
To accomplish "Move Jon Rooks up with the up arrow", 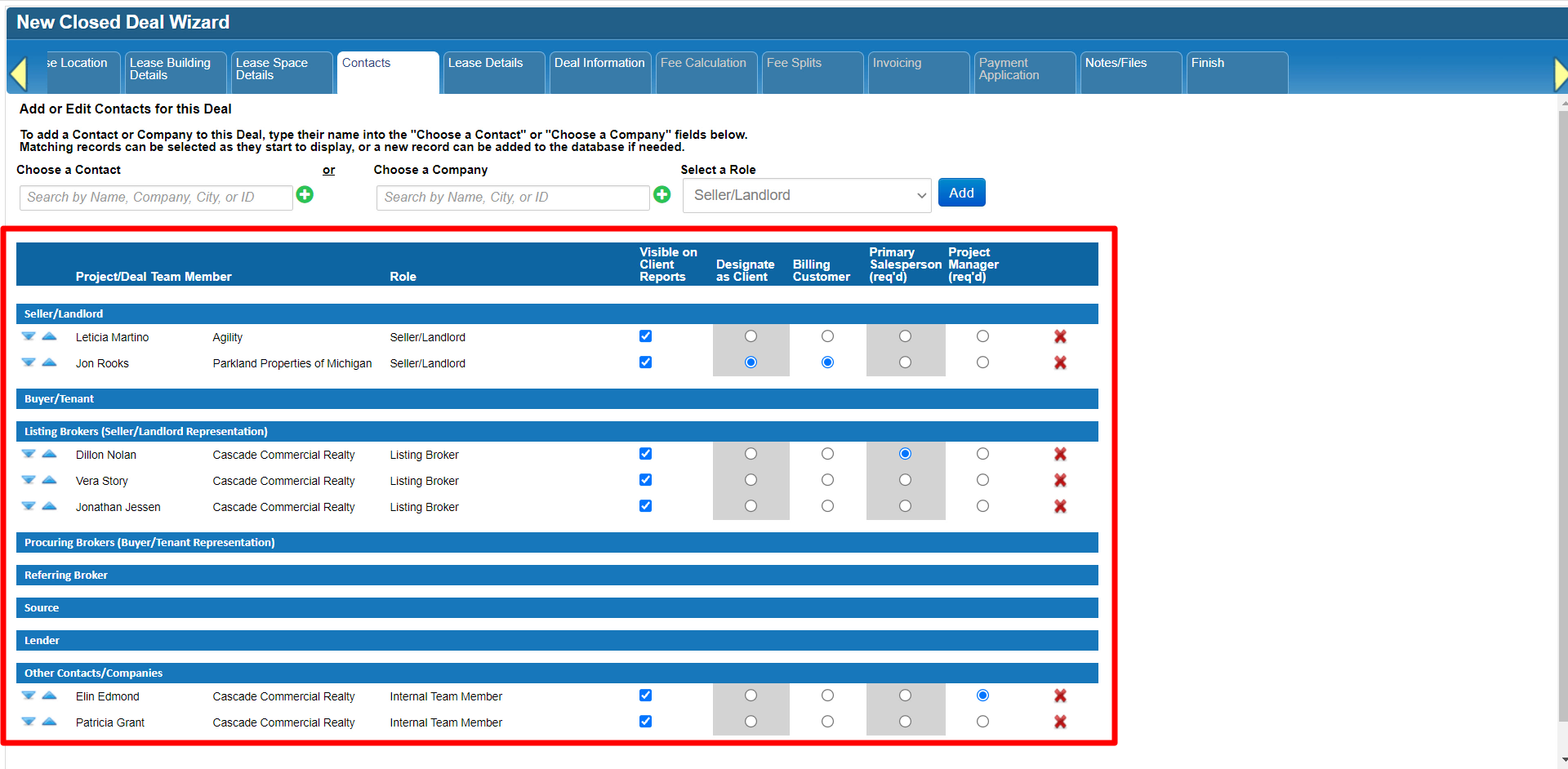I will point(49,362).
